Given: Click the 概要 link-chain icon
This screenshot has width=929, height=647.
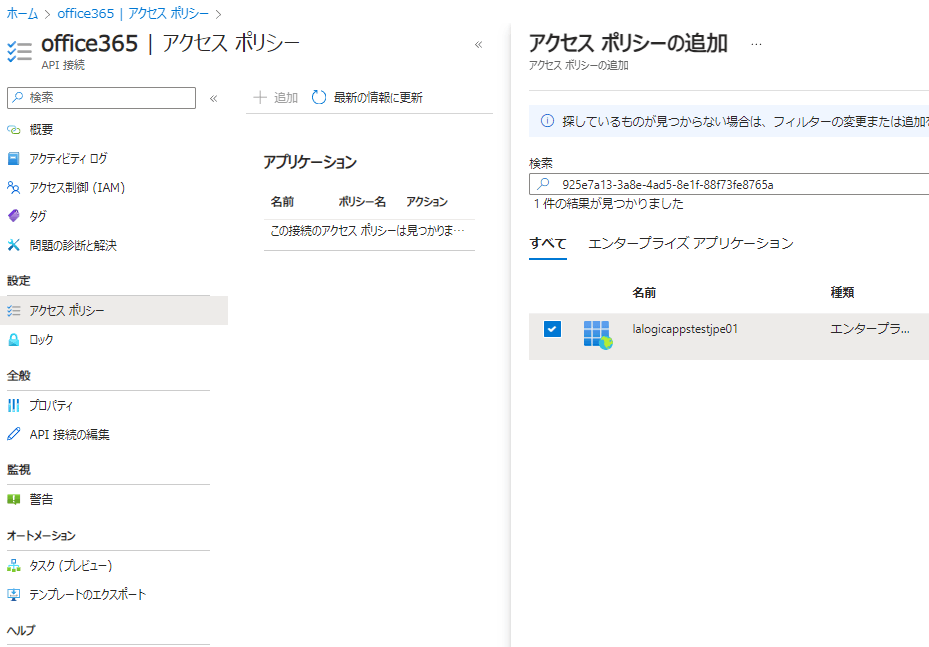Looking at the screenshot, I should point(14,130).
